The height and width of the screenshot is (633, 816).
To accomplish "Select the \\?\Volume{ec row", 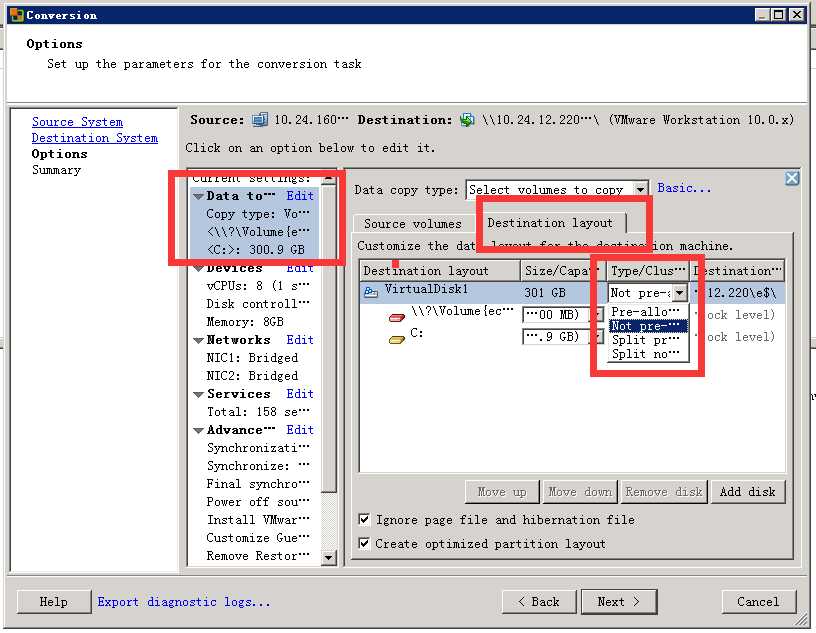I will coord(572,314).
